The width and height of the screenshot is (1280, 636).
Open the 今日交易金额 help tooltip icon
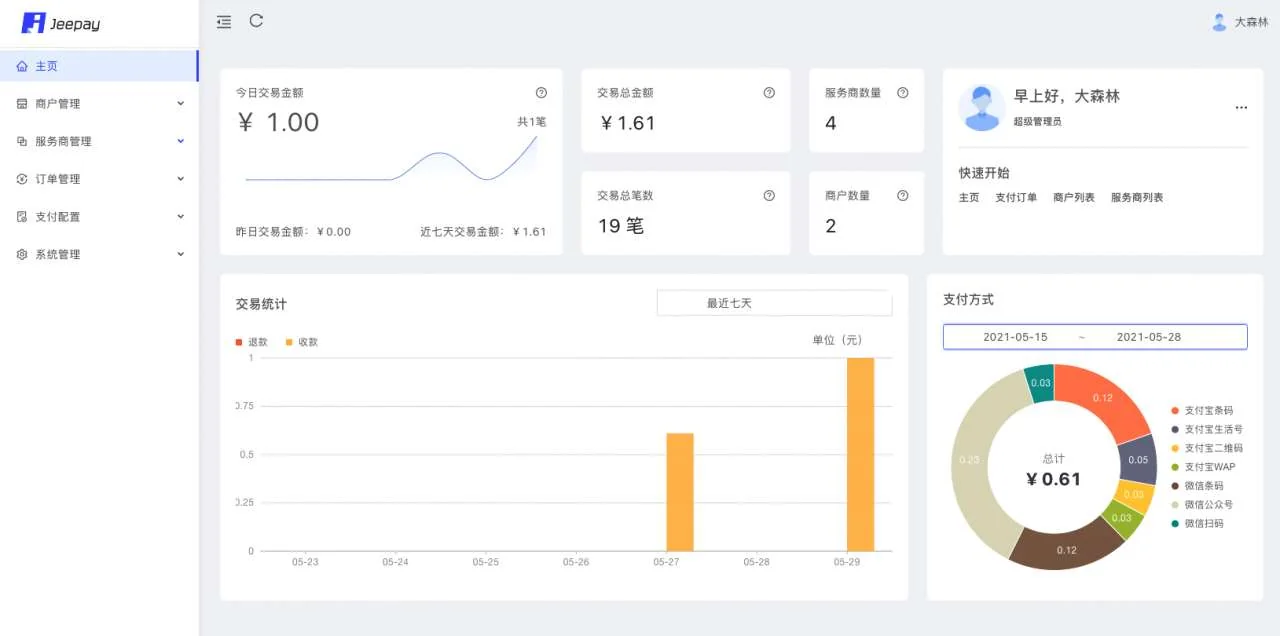click(541, 91)
